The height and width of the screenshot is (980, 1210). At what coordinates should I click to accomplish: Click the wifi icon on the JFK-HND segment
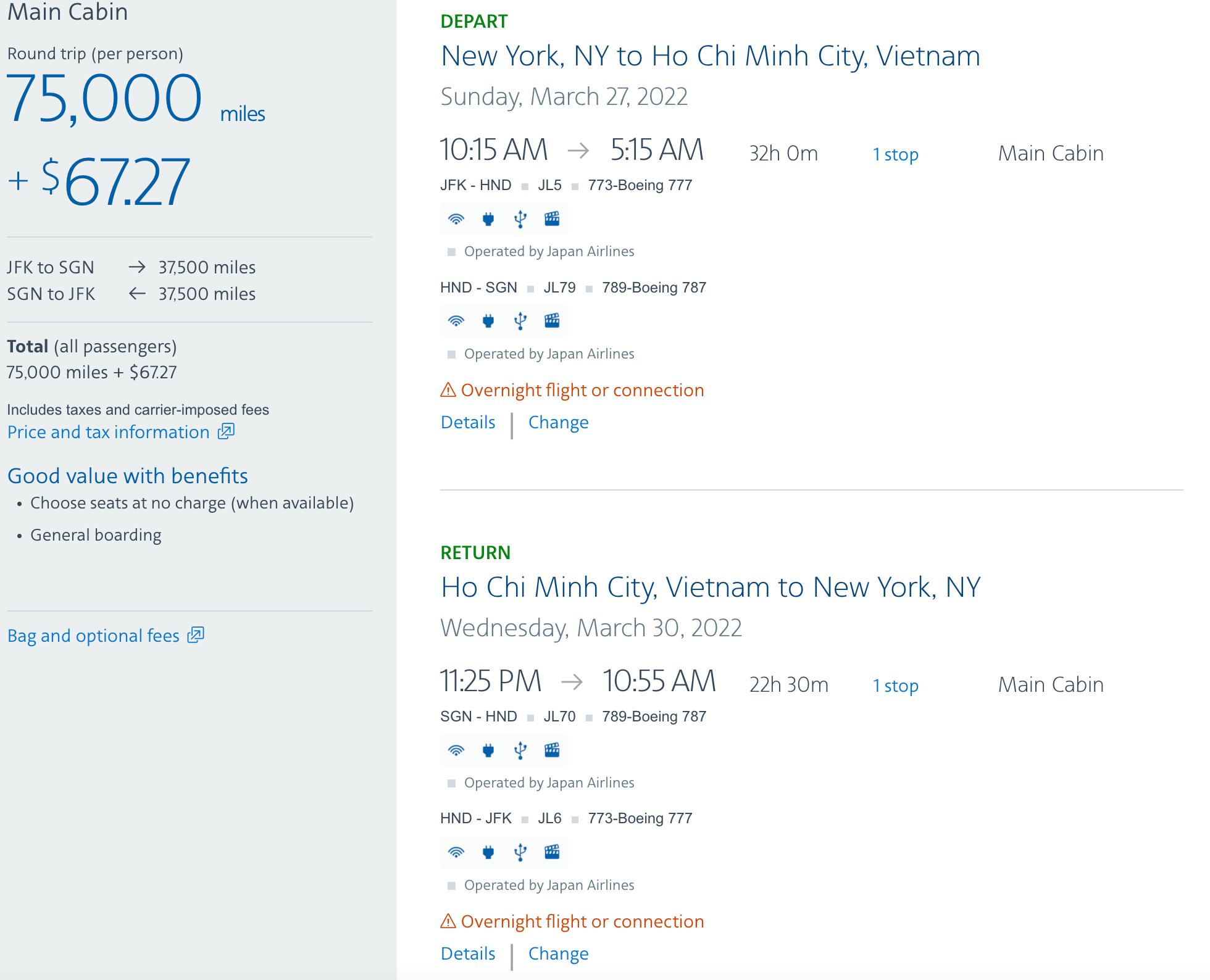pos(456,219)
